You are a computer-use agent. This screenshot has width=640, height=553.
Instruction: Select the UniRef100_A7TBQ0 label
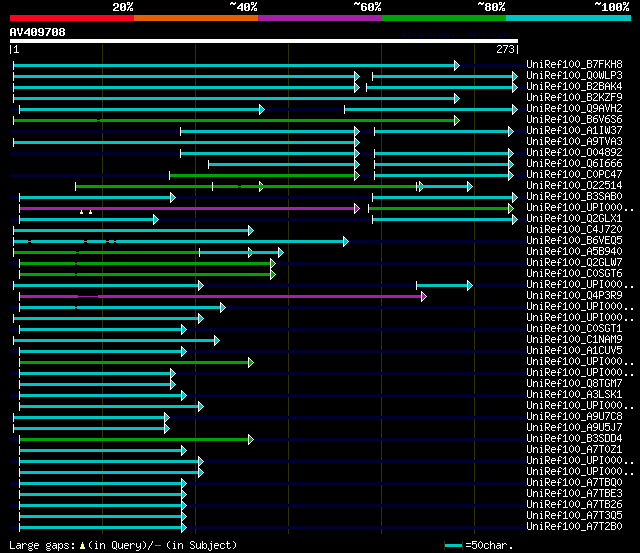(x=574, y=483)
